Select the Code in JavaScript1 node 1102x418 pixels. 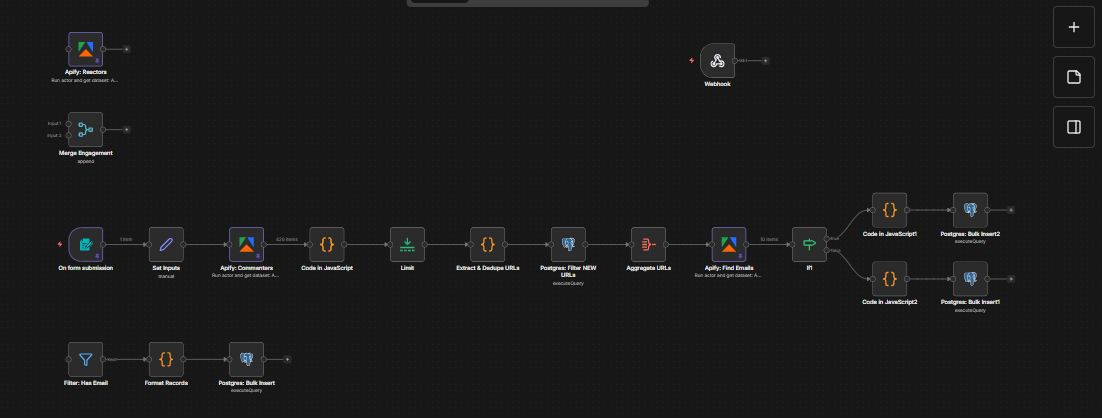(x=889, y=210)
